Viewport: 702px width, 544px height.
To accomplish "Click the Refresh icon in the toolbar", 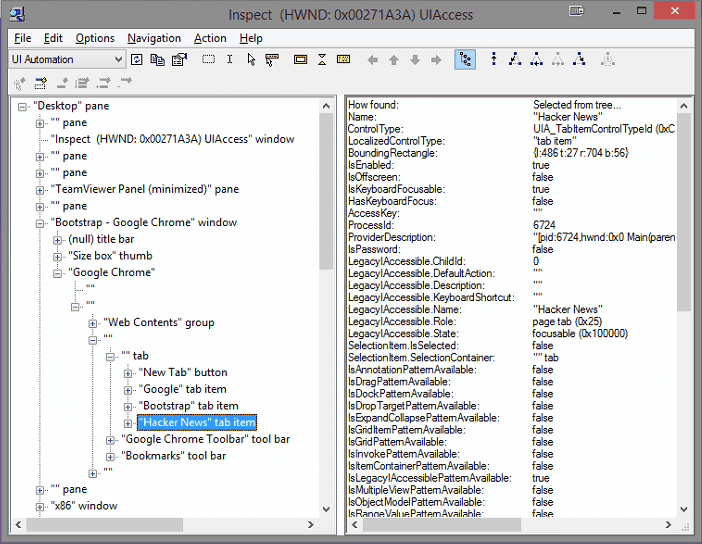I will click(138, 60).
